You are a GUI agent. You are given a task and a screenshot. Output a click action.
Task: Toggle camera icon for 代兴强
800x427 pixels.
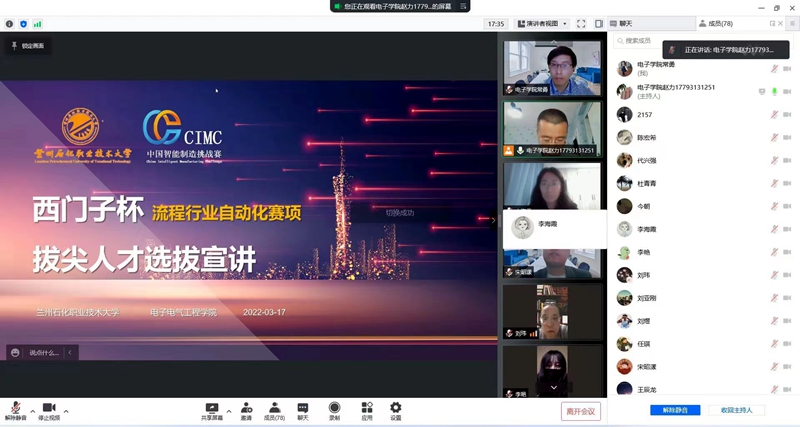tap(787, 160)
